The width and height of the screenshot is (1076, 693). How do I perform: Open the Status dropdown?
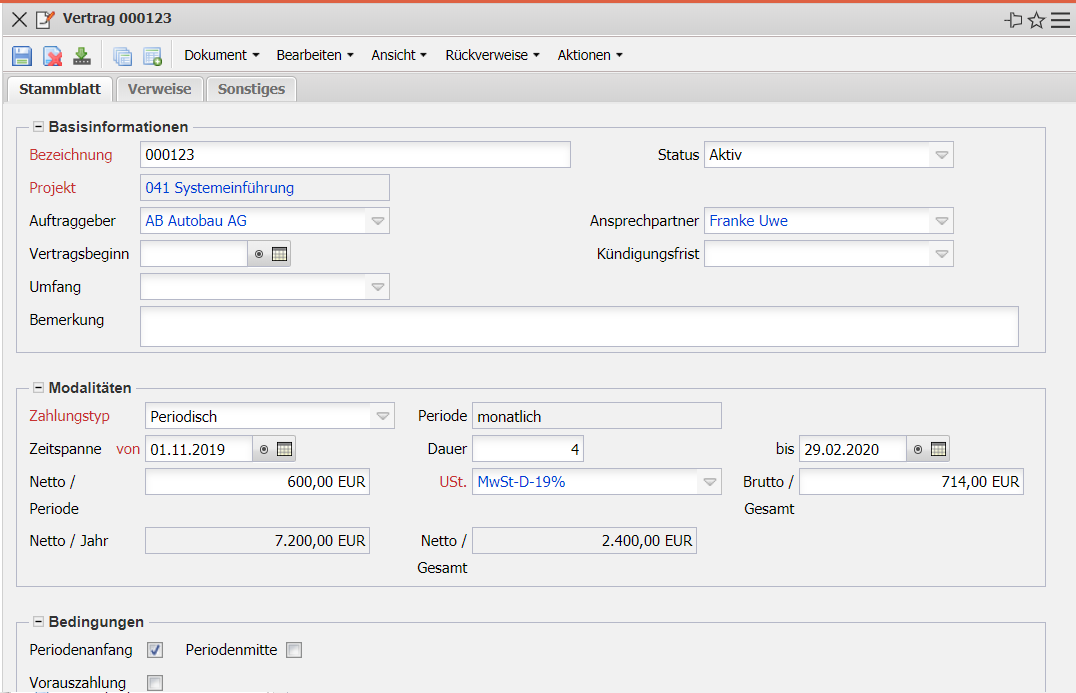click(x=940, y=155)
